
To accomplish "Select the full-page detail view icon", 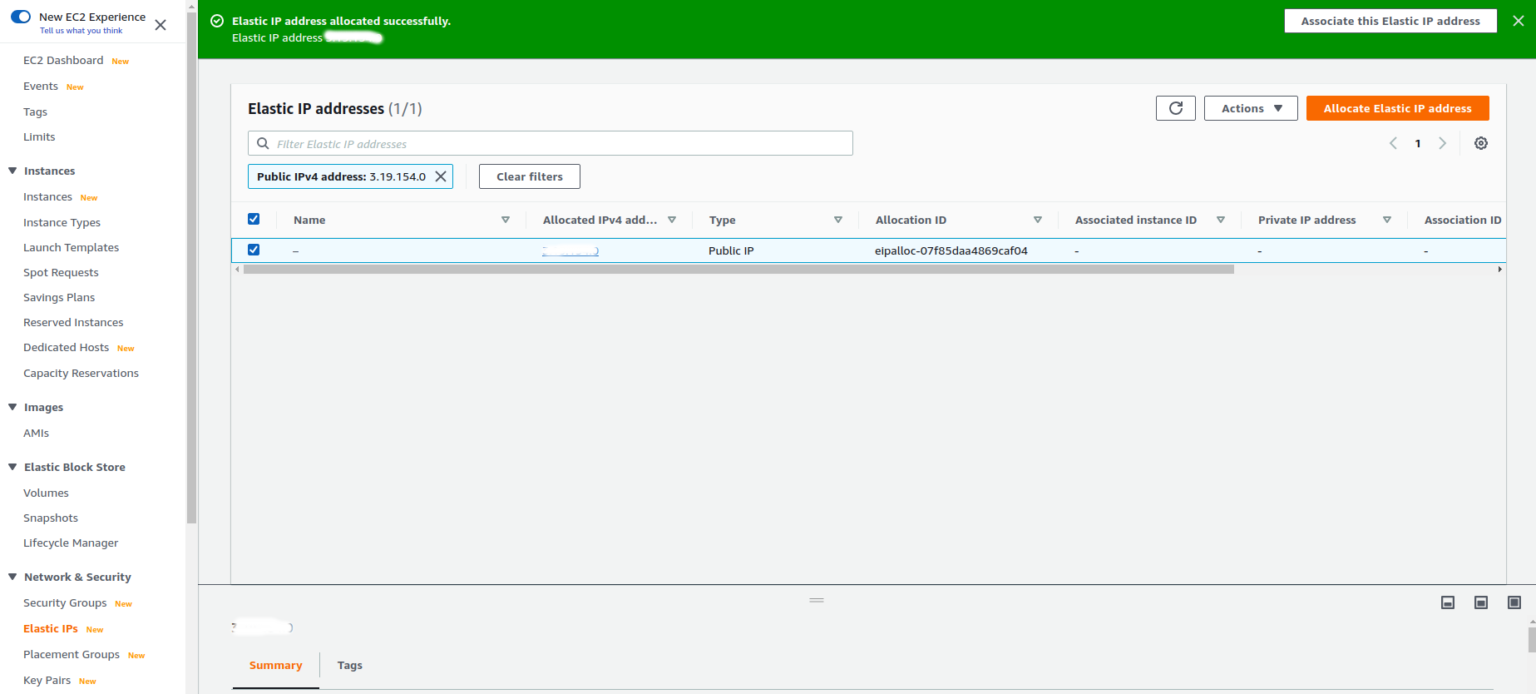I will click(1514, 602).
